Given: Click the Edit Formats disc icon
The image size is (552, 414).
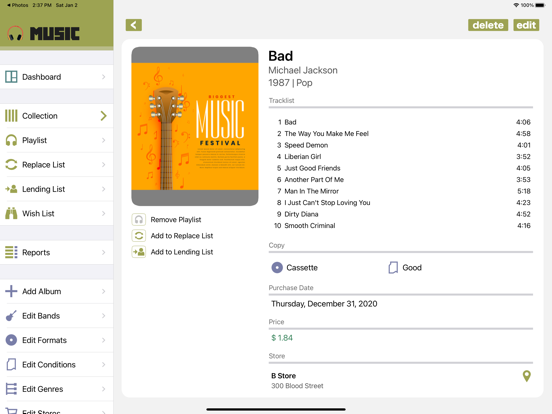Looking at the screenshot, I should click(x=11, y=340).
